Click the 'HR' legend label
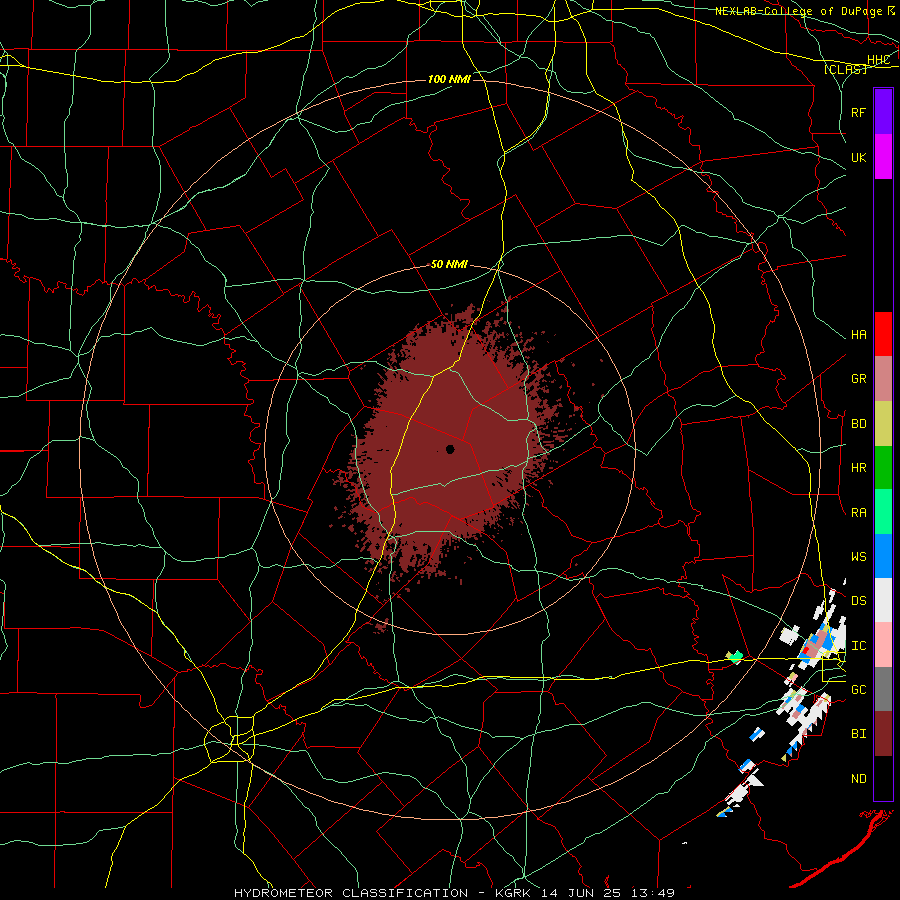900x900 pixels. [859, 468]
